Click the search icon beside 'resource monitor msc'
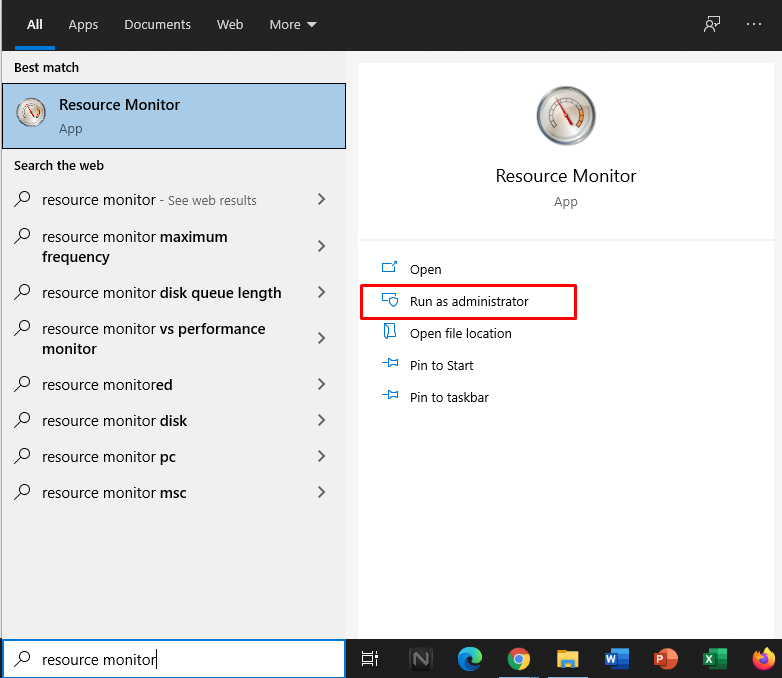Screen dimensions: 782x678 tap(22, 492)
